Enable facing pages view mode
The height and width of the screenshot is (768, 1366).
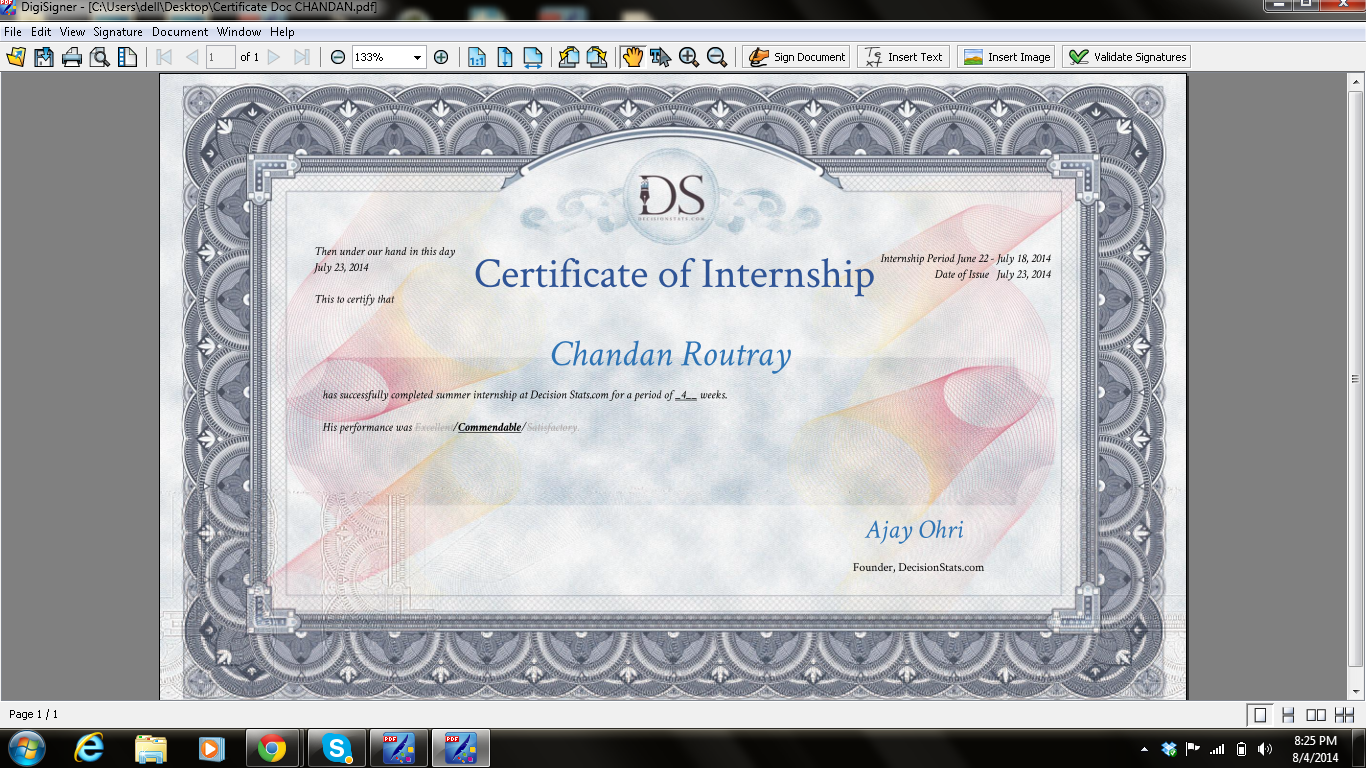(1316, 714)
